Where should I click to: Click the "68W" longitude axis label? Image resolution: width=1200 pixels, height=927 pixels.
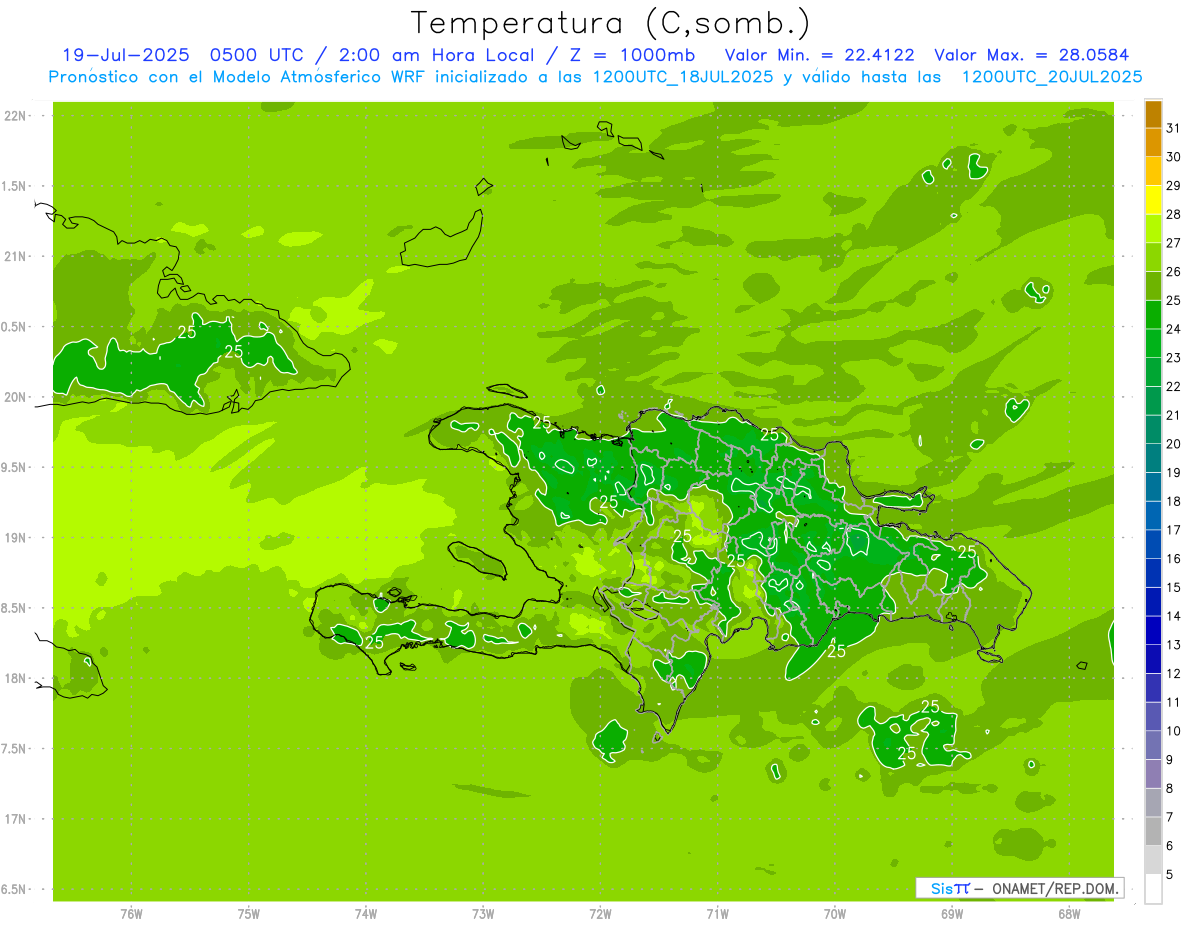coord(1069,914)
